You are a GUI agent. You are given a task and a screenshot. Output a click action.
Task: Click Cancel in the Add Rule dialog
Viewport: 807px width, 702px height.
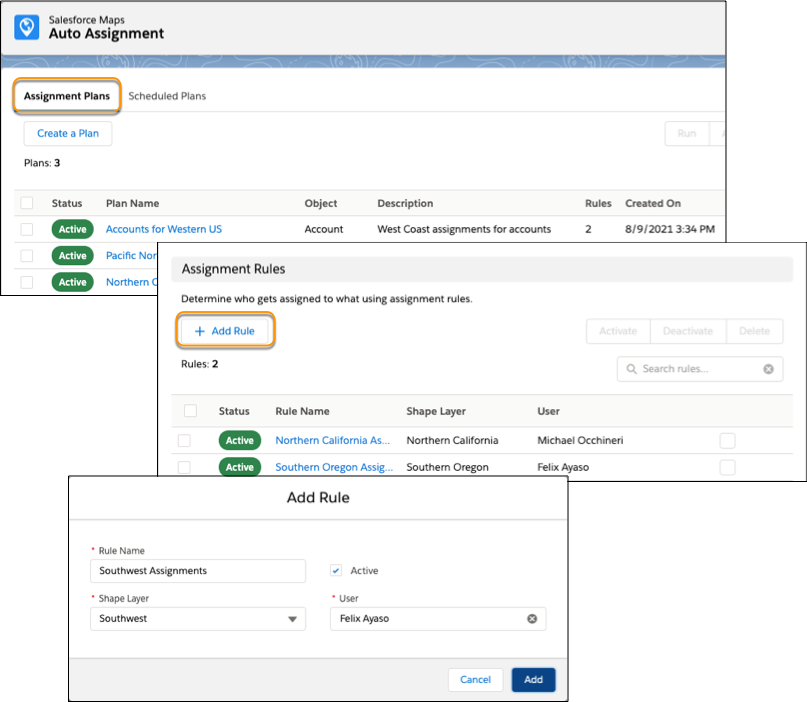tap(475, 679)
